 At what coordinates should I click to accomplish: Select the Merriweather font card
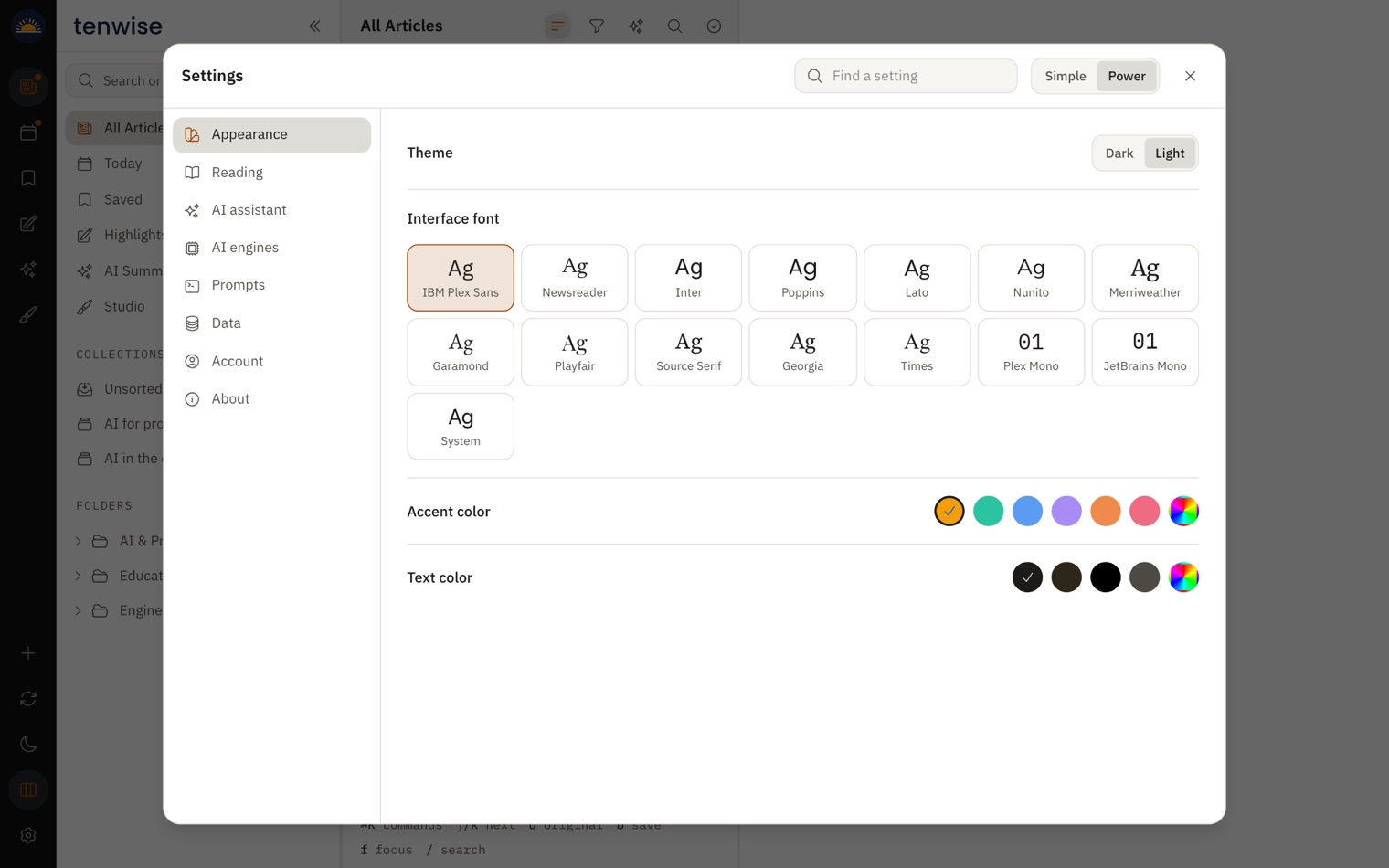pyautogui.click(x=1145, y=278)
